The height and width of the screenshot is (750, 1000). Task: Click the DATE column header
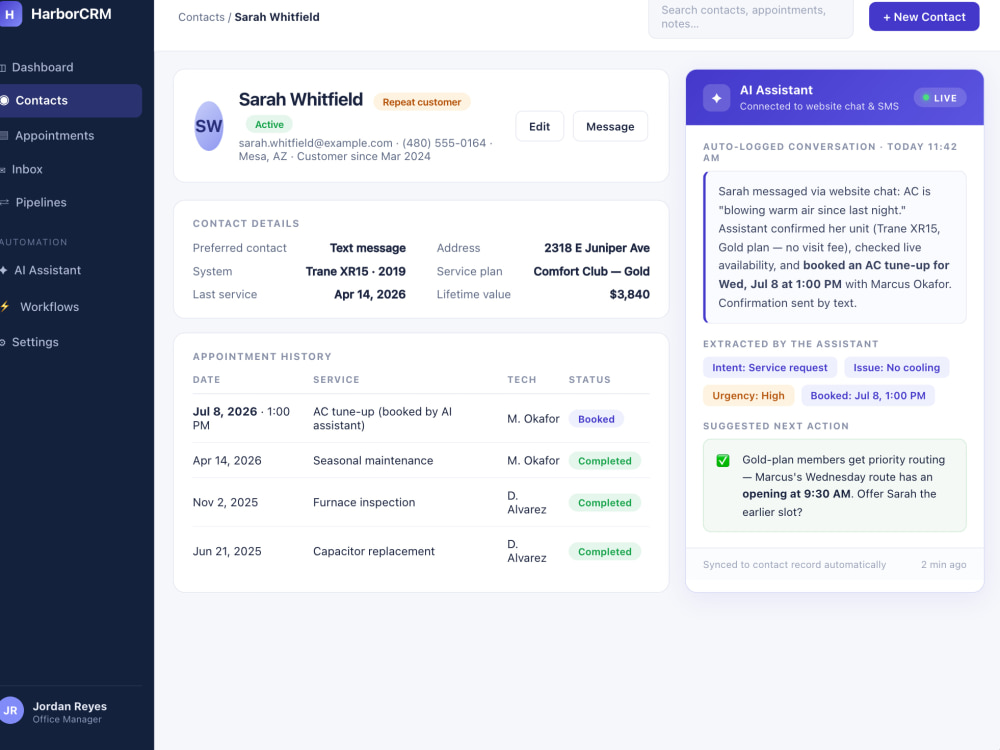pyautogui.click(x=207, y=379)
